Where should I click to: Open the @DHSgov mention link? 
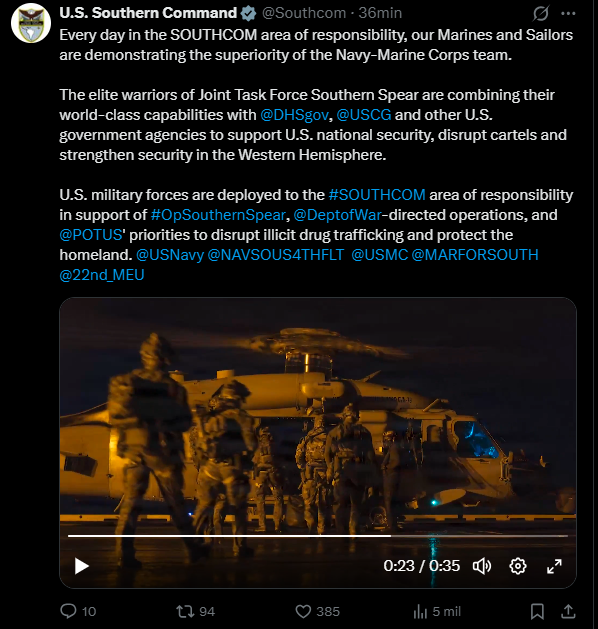[x=294, y=115]
